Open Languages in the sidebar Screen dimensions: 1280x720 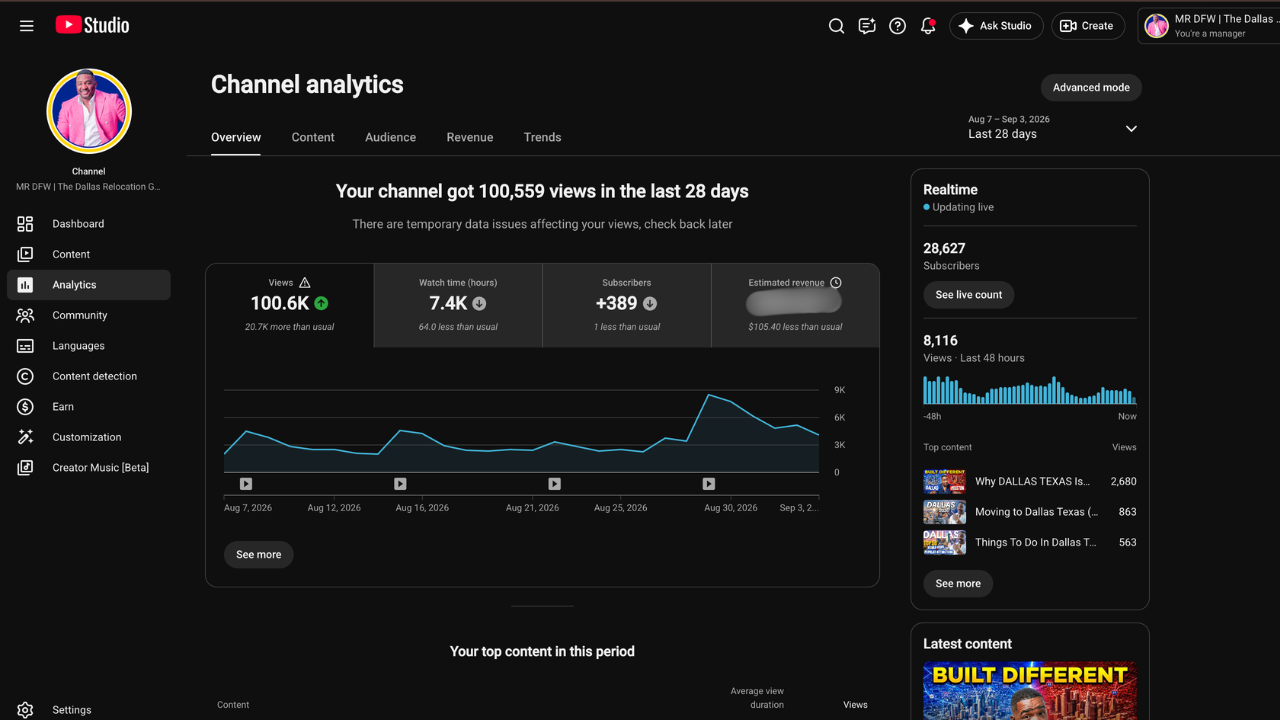(89, 346)
